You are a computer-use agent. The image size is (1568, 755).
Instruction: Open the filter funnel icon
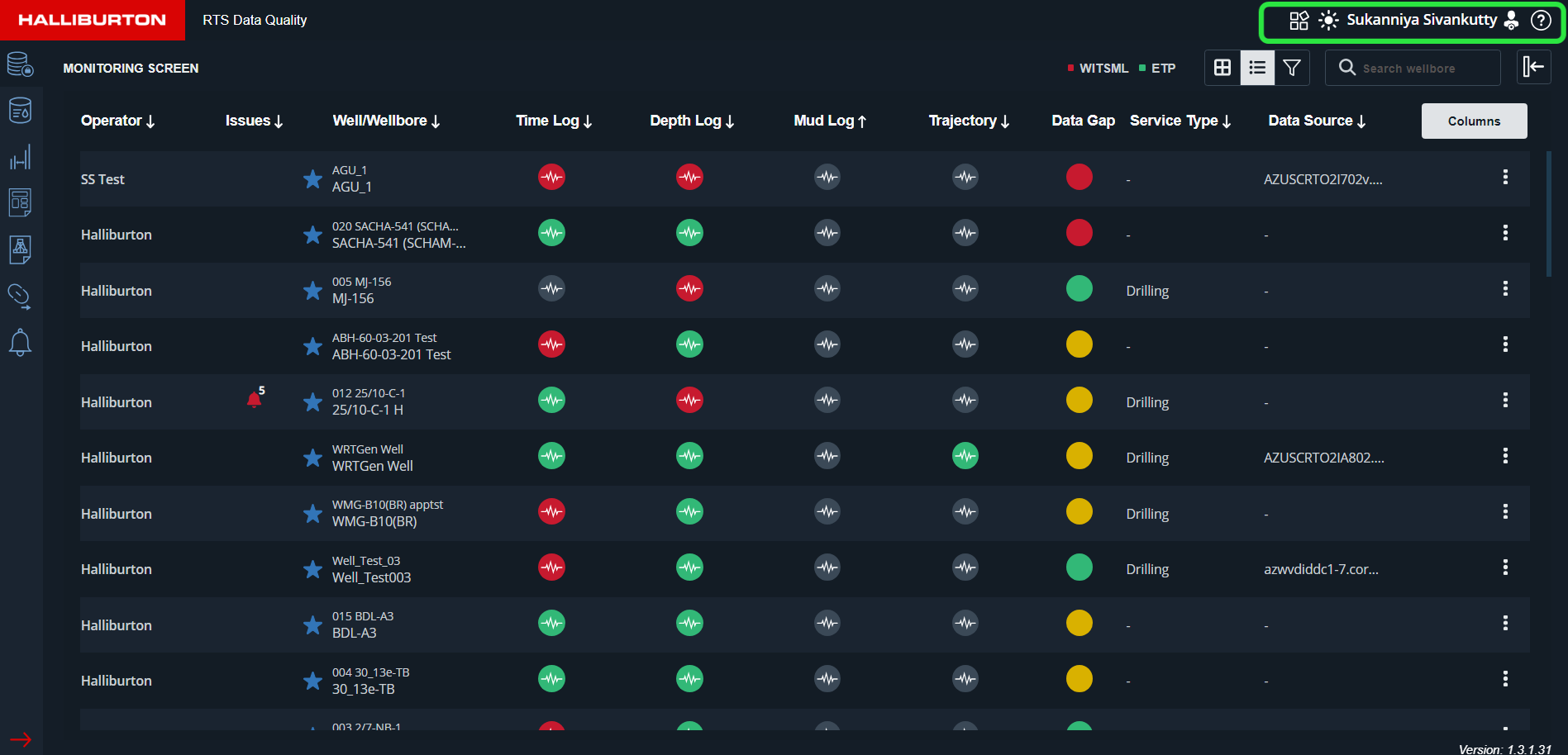pyautogui.click(x=1292, y=68)
